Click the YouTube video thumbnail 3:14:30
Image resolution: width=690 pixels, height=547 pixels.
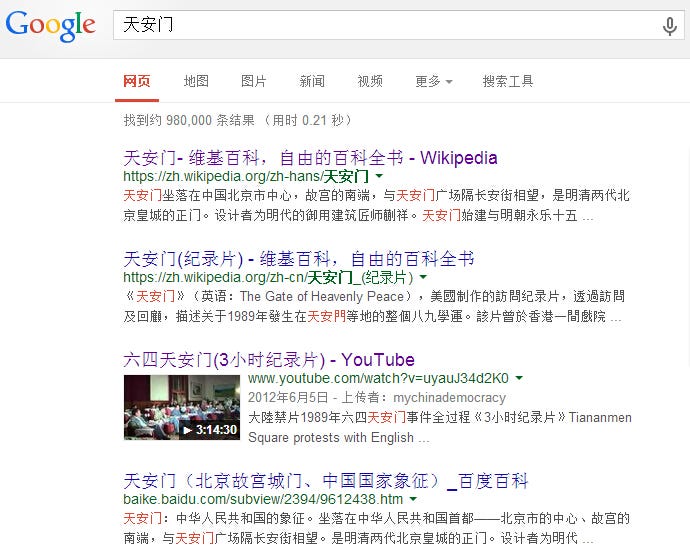(x=182, y=407)
